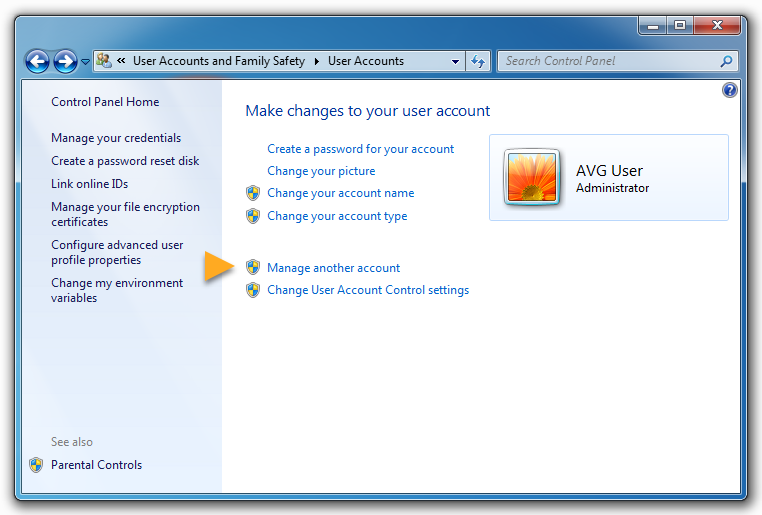Select the User Accounts breadcrumb segment
Viewport: 762px width, 515px height.
click(365, 61)
